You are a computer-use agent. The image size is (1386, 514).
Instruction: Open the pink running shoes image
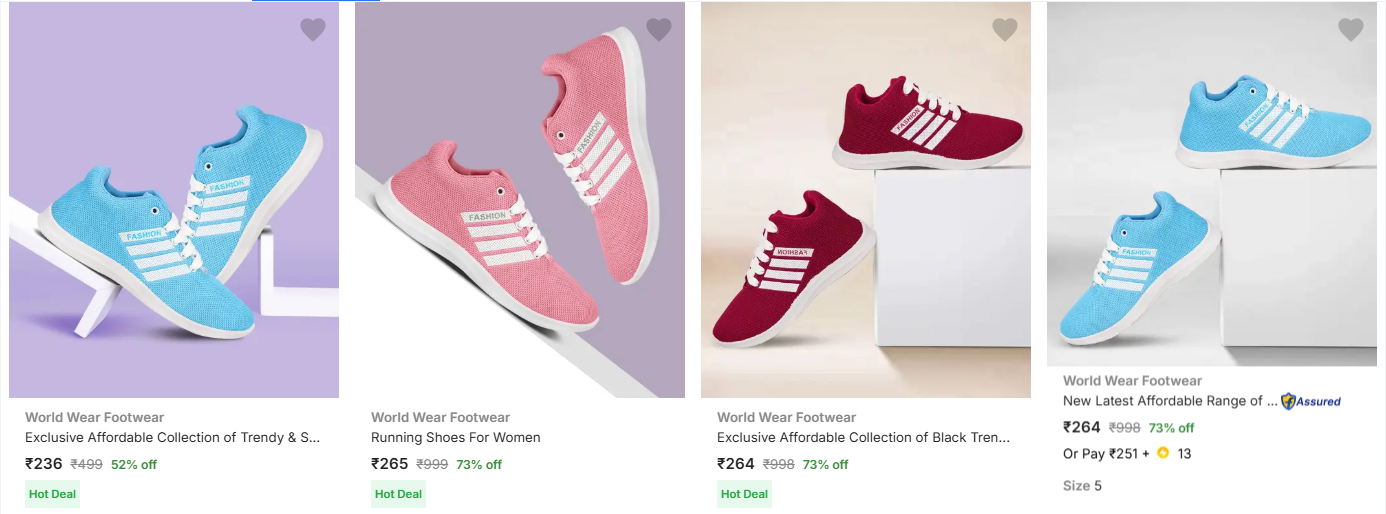520,200
